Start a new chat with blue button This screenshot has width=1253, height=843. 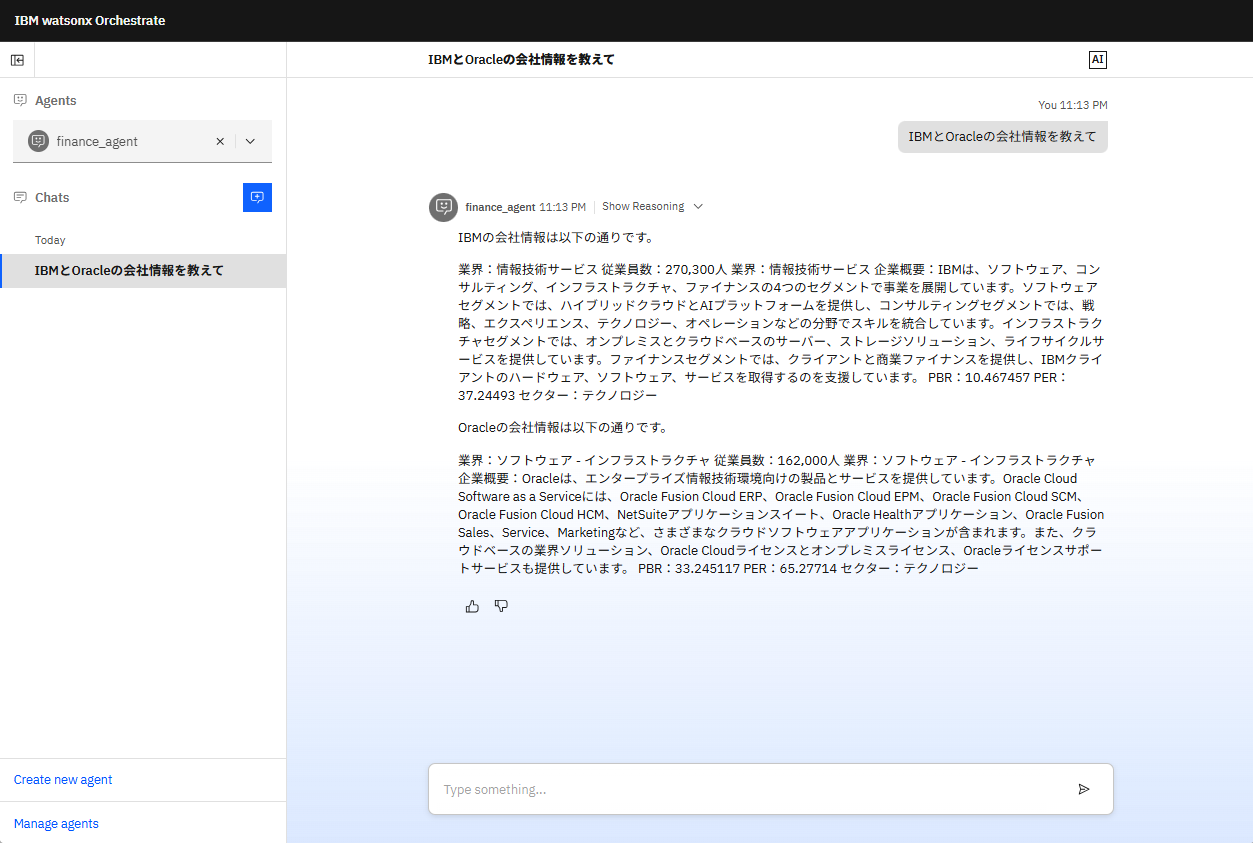[257, 197]
